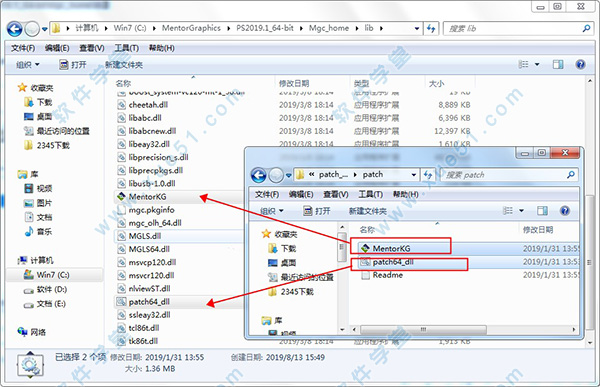Select MGLS64.dll file
The height and width of the screenshot is (387, 600).
[x=149, y=249]
